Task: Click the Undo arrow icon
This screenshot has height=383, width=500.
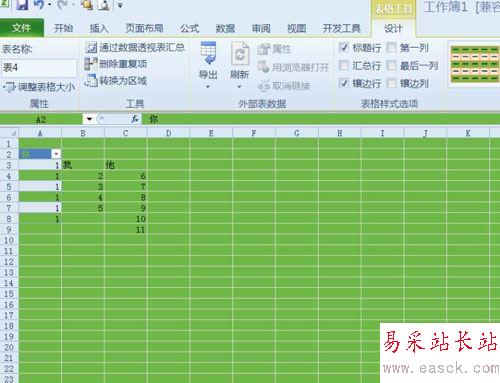Action: click(x=39, y=5)
